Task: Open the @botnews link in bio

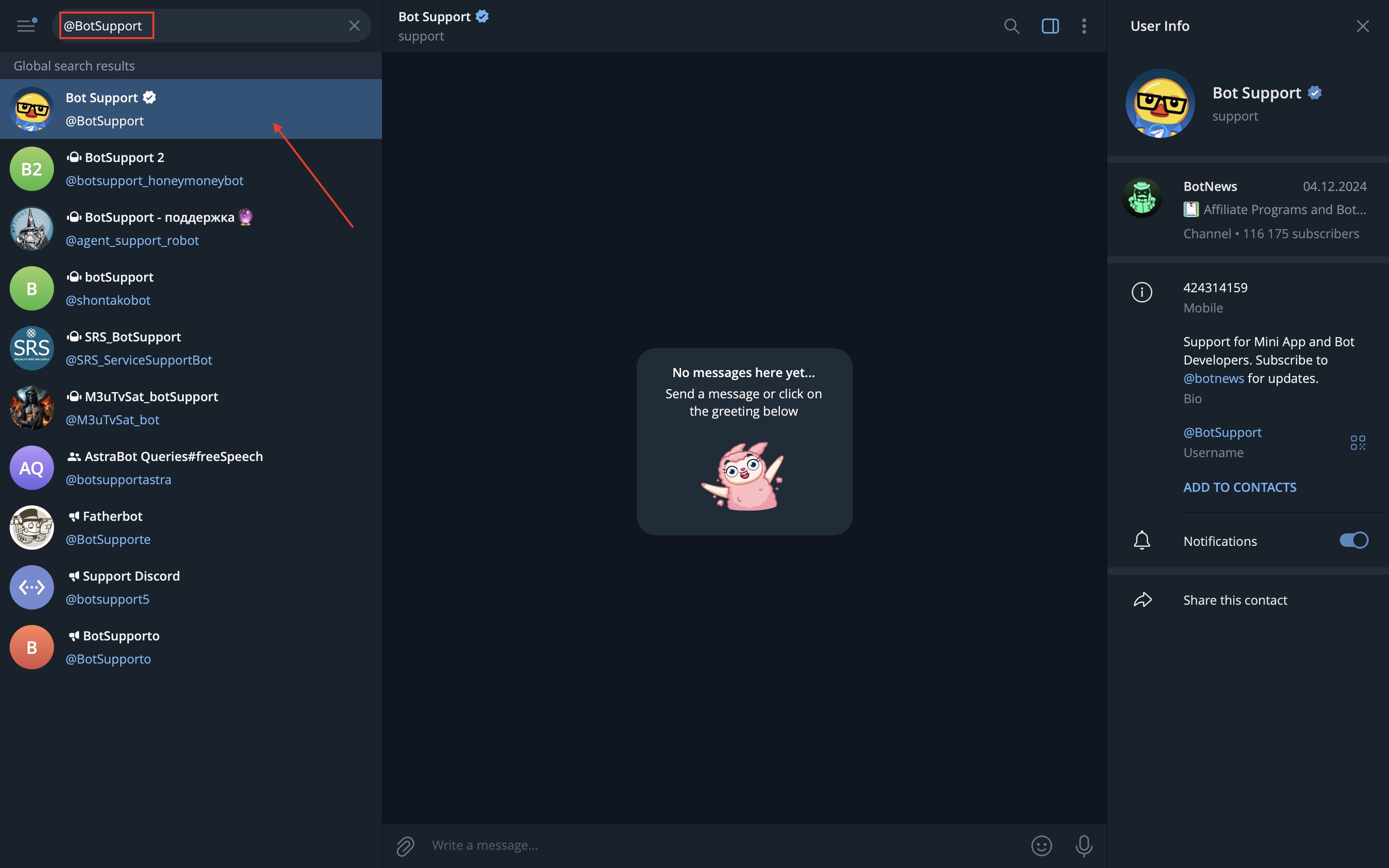Action: [x=1213, y=379]
